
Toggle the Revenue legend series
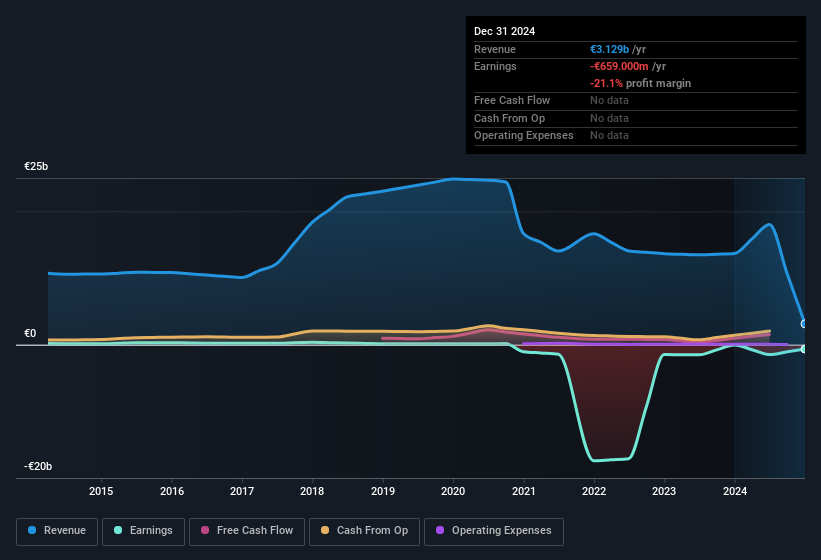57,531
